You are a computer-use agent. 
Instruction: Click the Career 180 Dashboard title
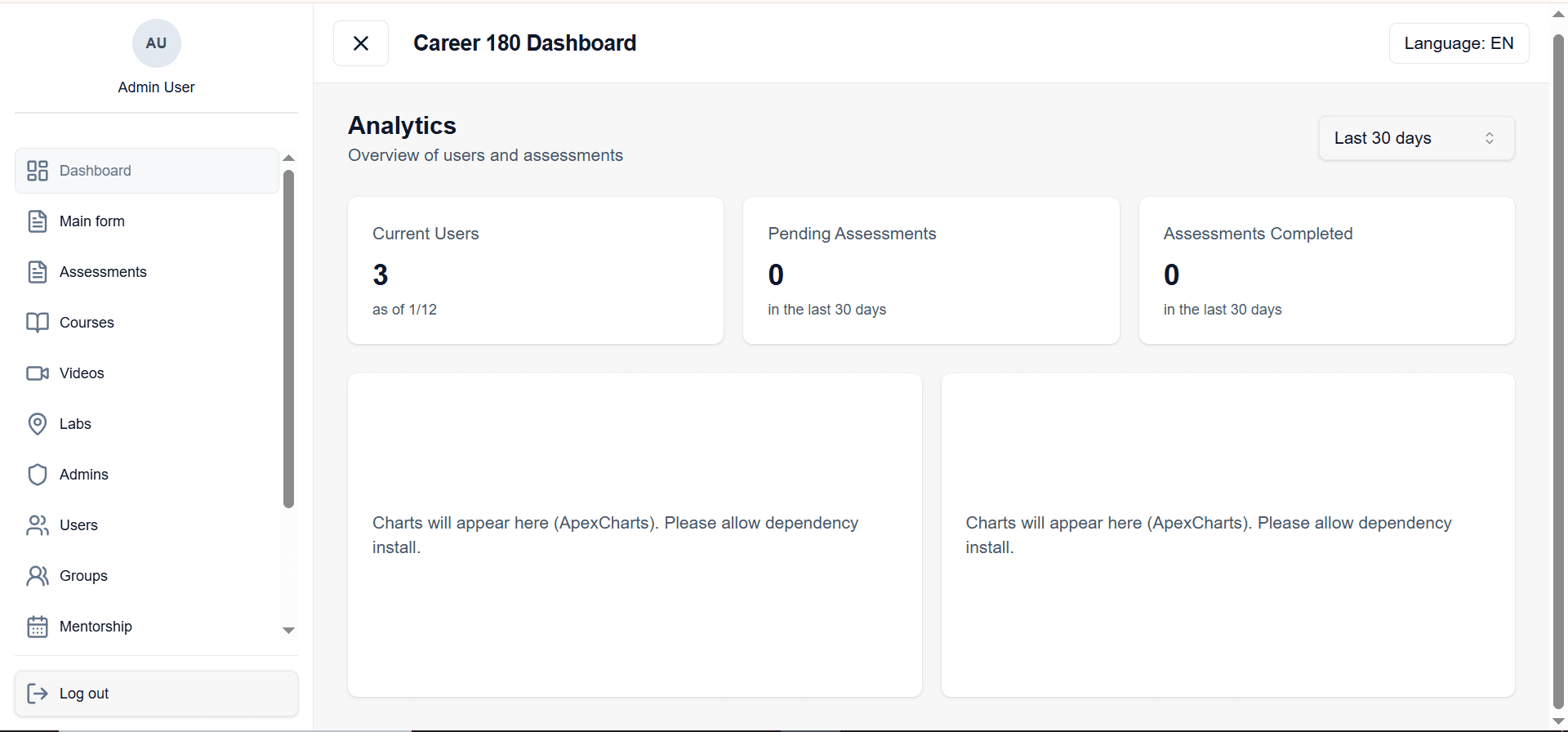point(524,43)
